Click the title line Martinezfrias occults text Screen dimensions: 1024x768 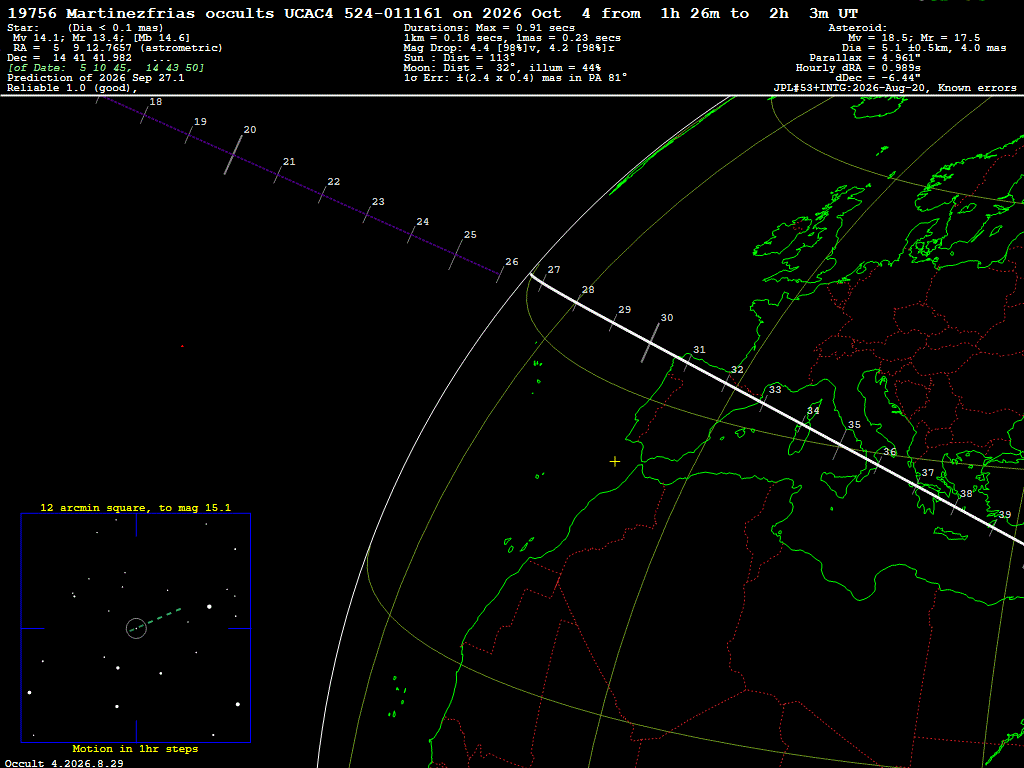(432, 13)
